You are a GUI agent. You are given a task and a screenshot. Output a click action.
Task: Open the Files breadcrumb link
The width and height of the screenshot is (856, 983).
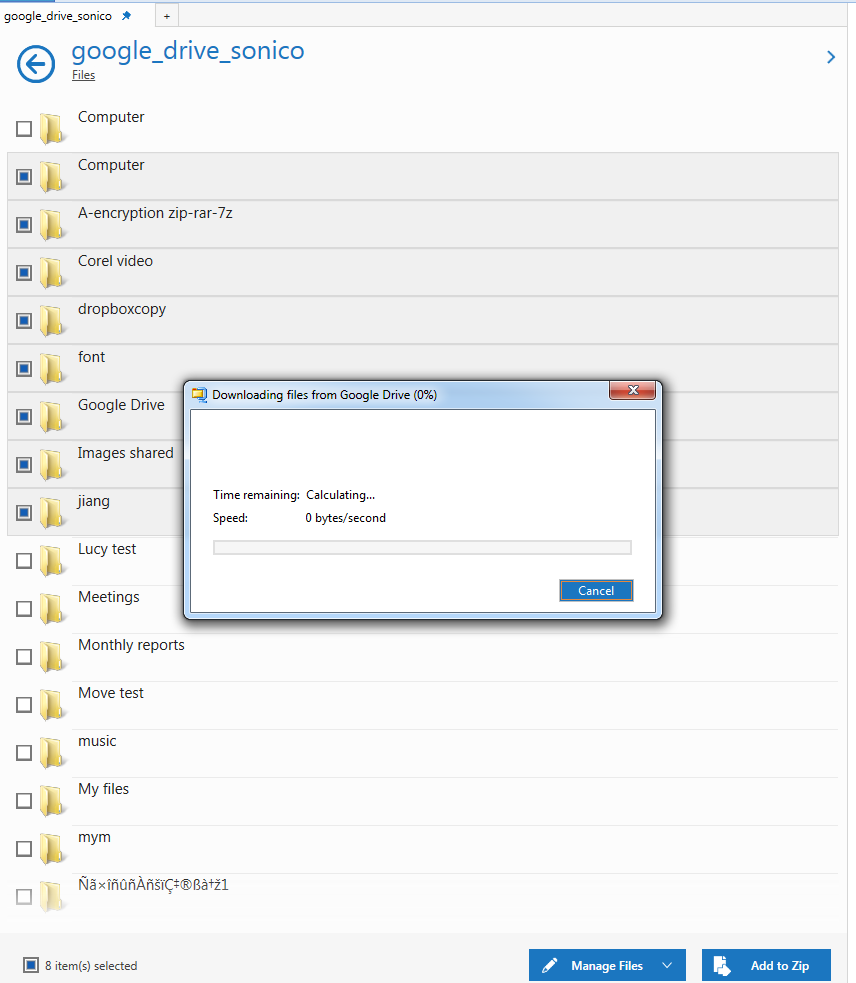pos(83,75)
